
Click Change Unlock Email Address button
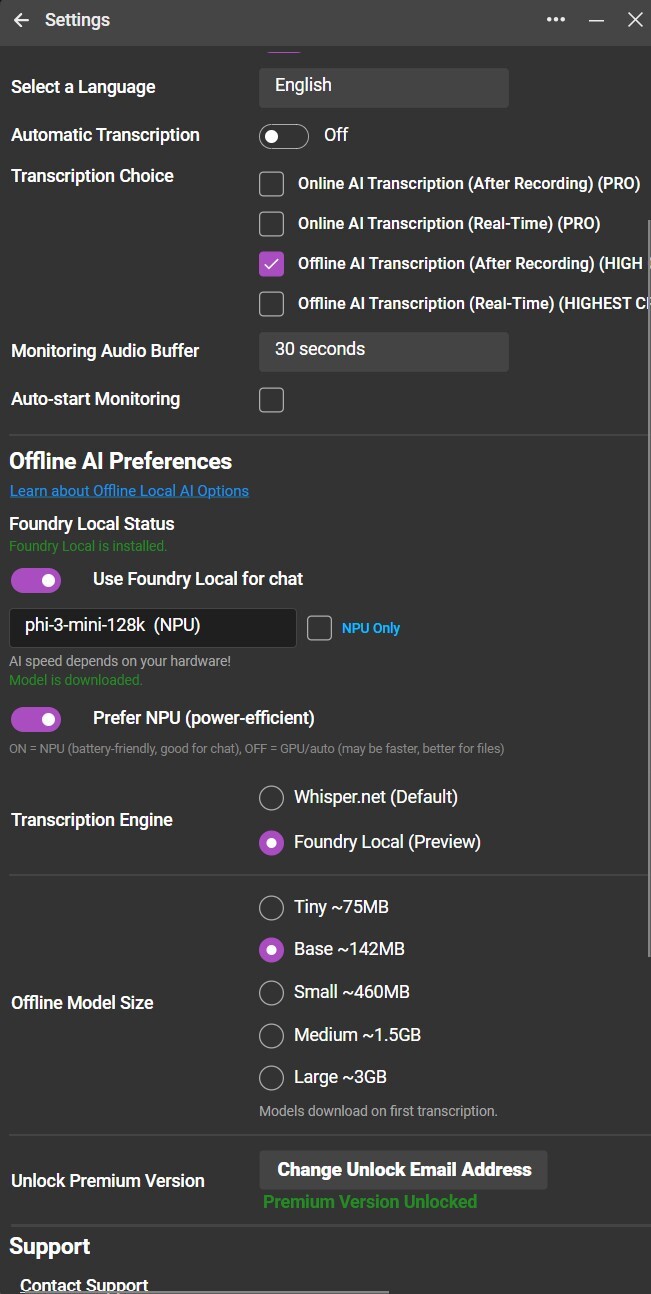403,1170
